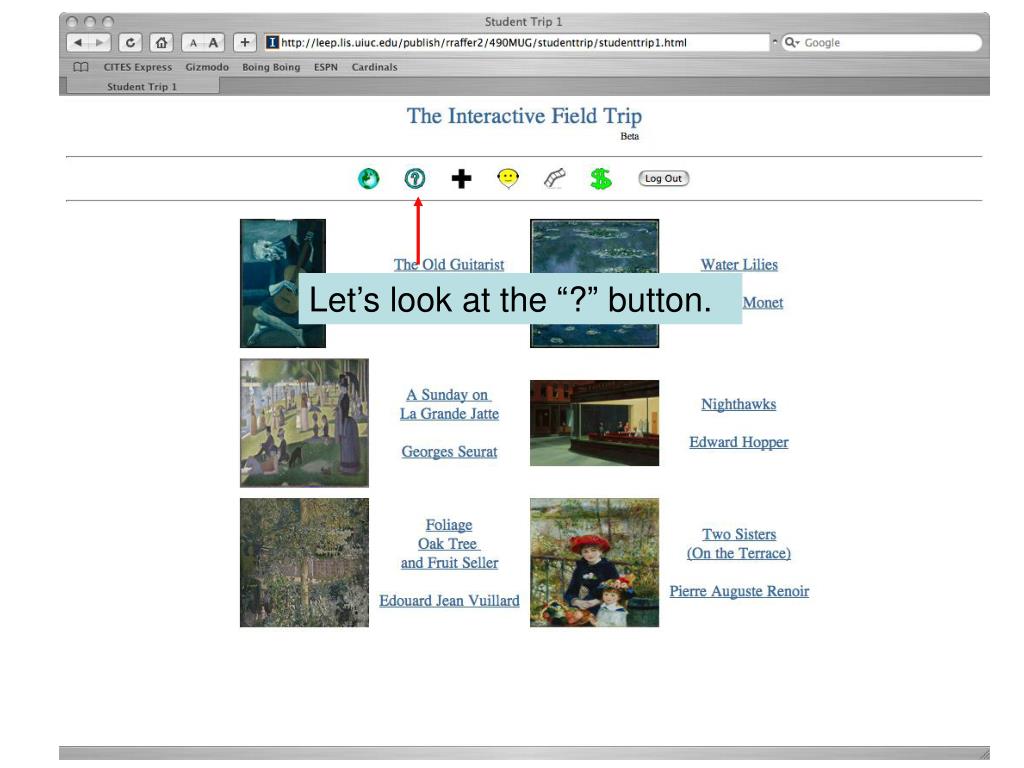
Task: Reload the page with the refresh button
Action: [x=131, y=42]
